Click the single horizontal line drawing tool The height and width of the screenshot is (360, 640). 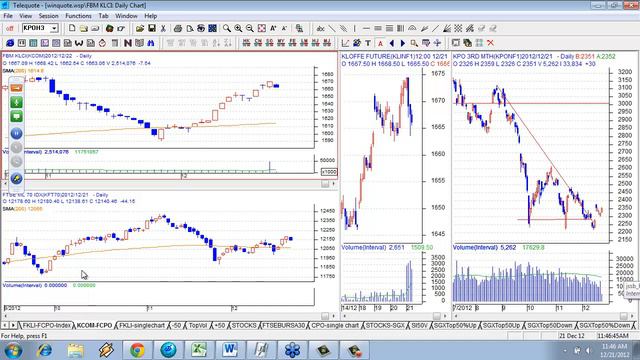click(x=366, y=28)
